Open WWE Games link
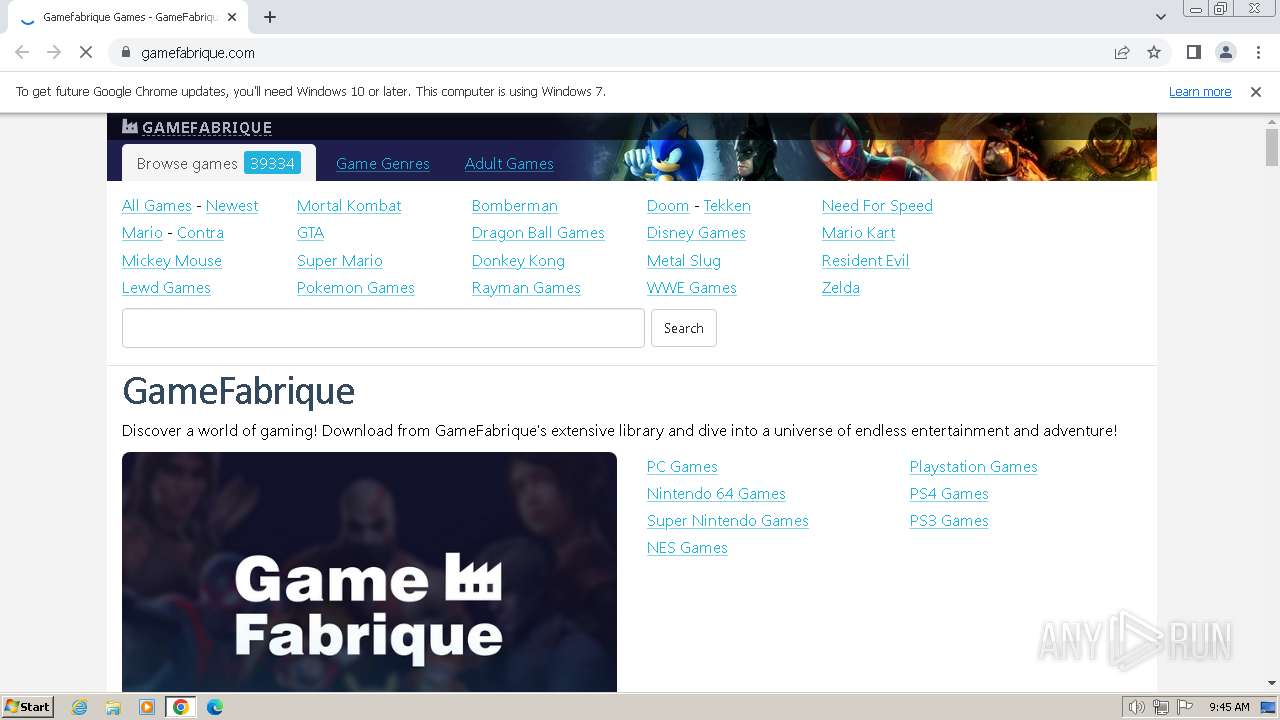 click(692, 288)
